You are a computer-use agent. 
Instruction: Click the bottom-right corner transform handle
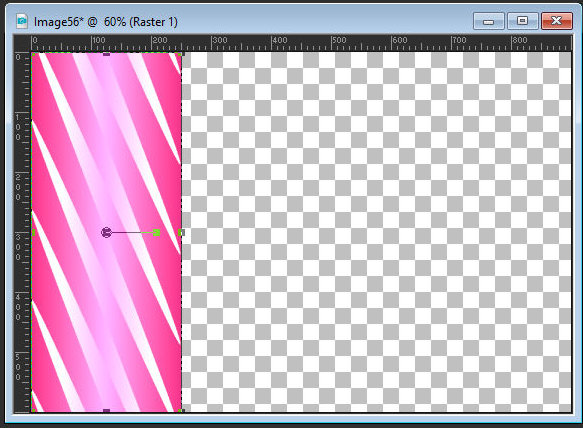tap(181, 410)
